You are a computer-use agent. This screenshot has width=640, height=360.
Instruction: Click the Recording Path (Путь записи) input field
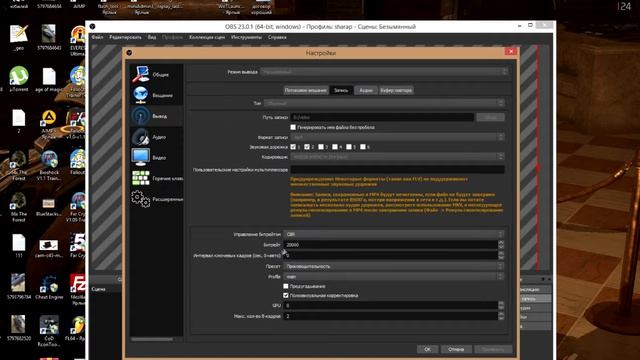click(x=382, y=118)
